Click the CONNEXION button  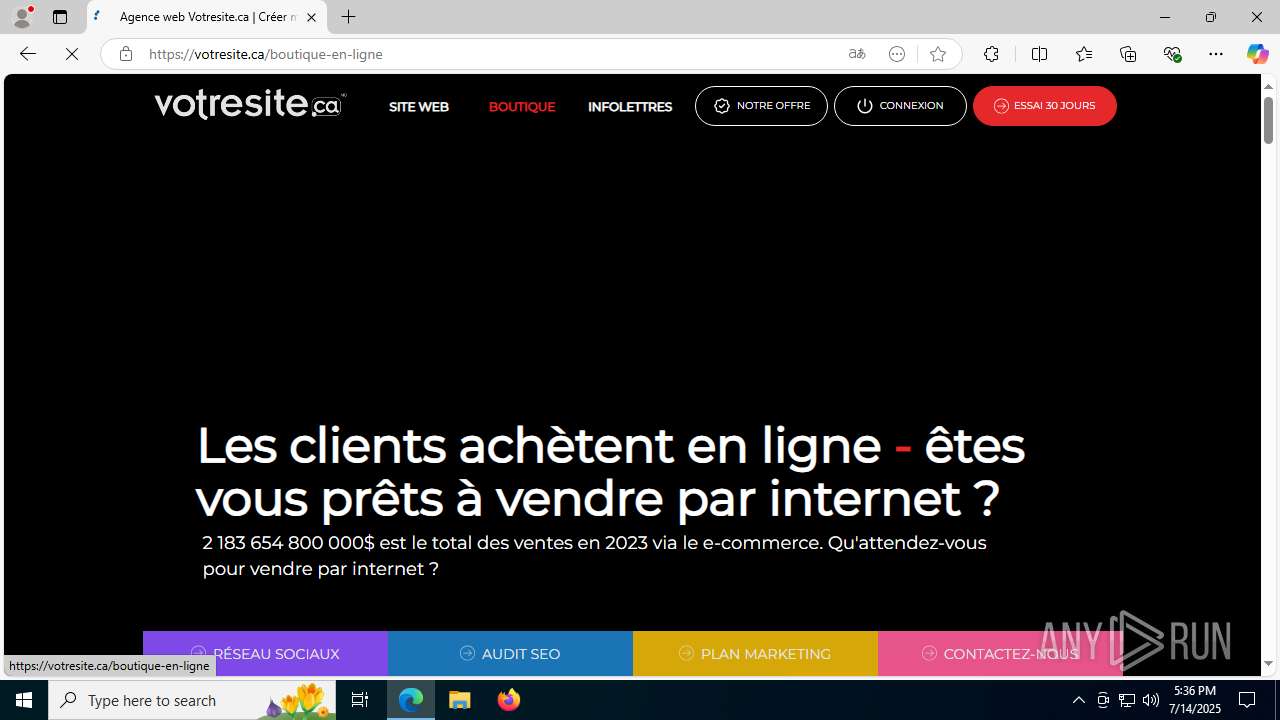pos(900,106)
